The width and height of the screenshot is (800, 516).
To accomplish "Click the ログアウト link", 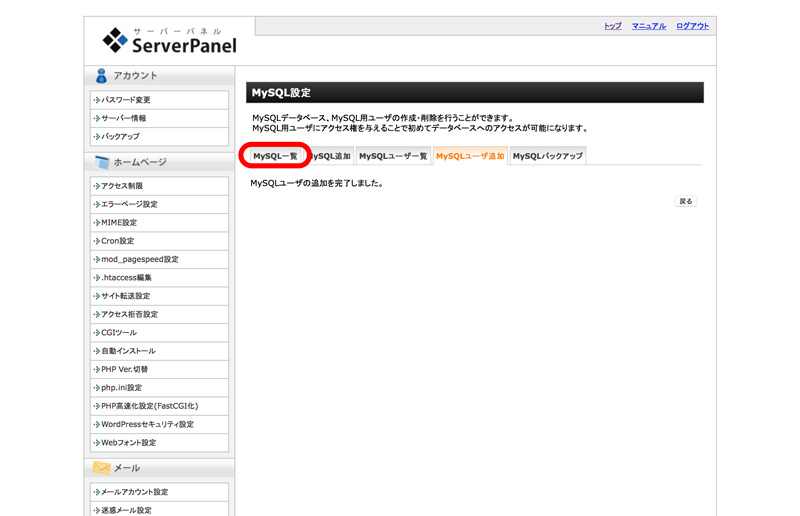I will point(692,26).
